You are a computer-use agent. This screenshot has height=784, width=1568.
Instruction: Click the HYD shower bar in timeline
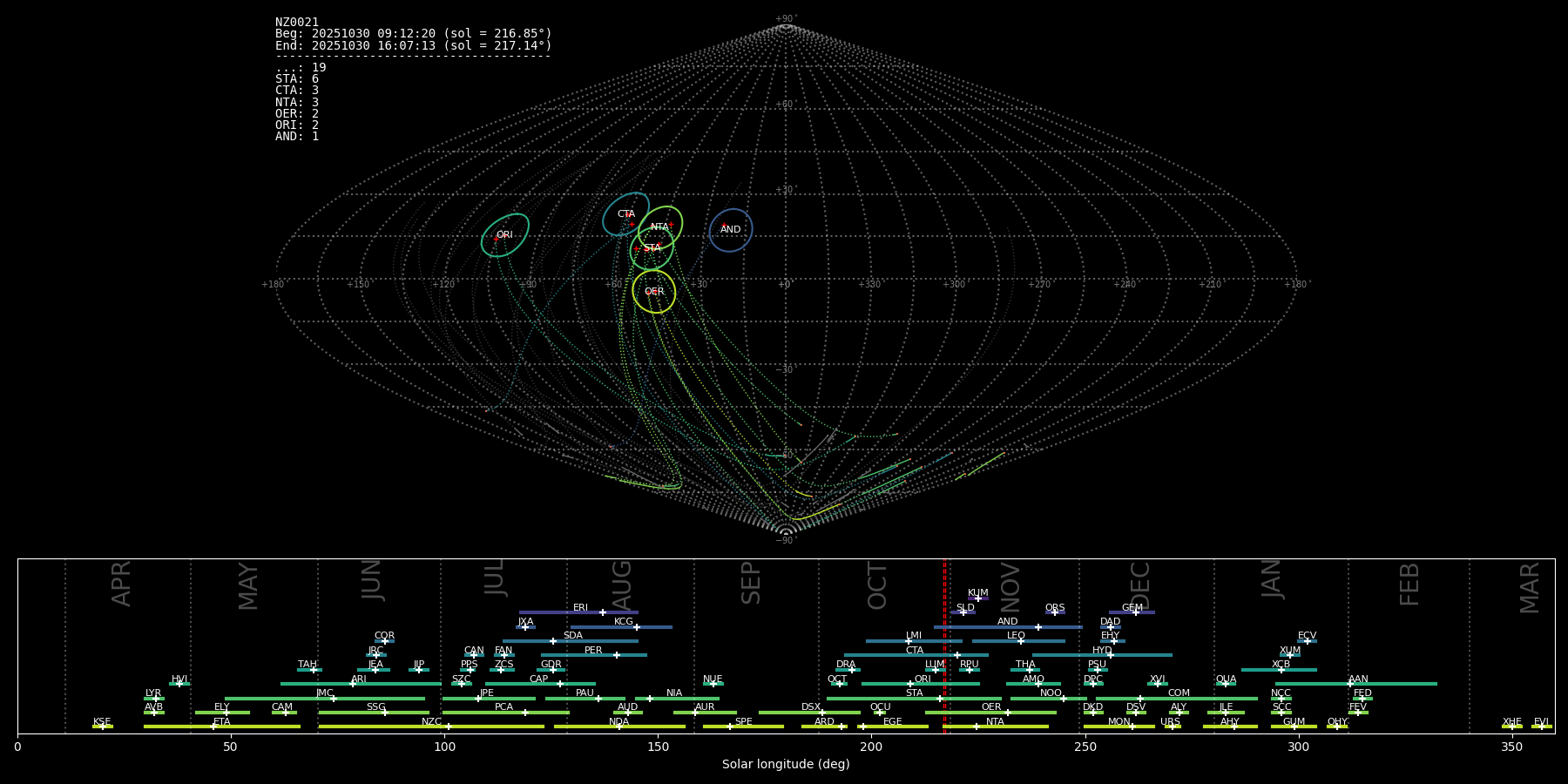pos(1102,655)
